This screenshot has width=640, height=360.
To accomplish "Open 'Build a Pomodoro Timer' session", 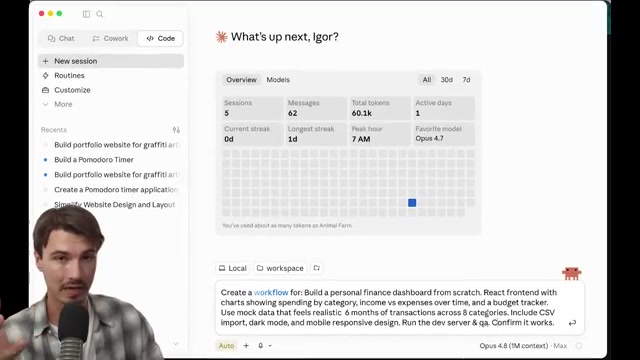I will [94, 160].
